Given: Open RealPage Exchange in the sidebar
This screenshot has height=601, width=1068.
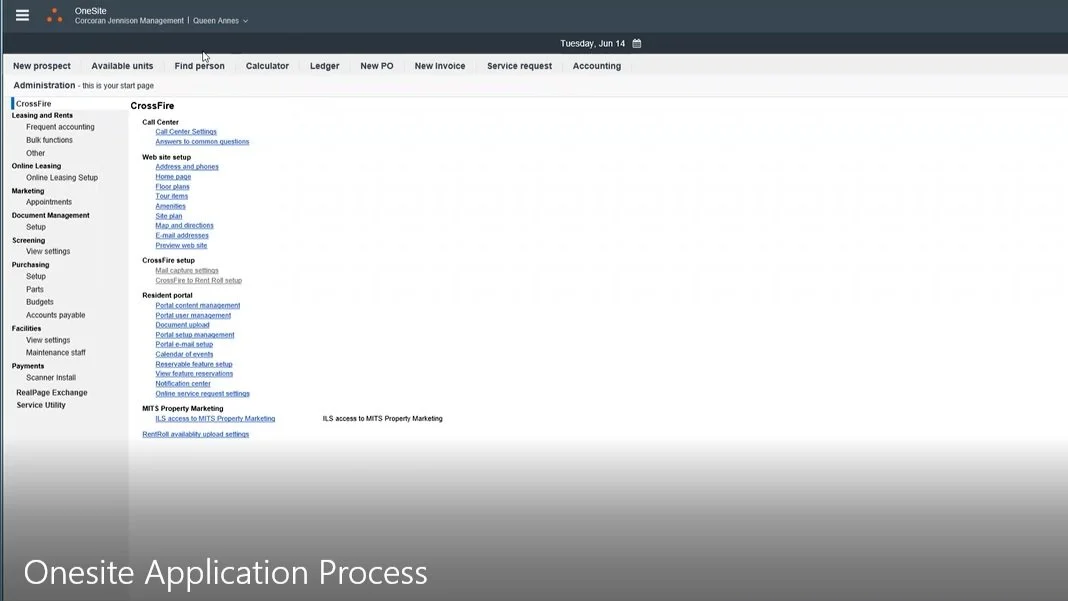Looking at the screenshot, I should pos(52,392).
